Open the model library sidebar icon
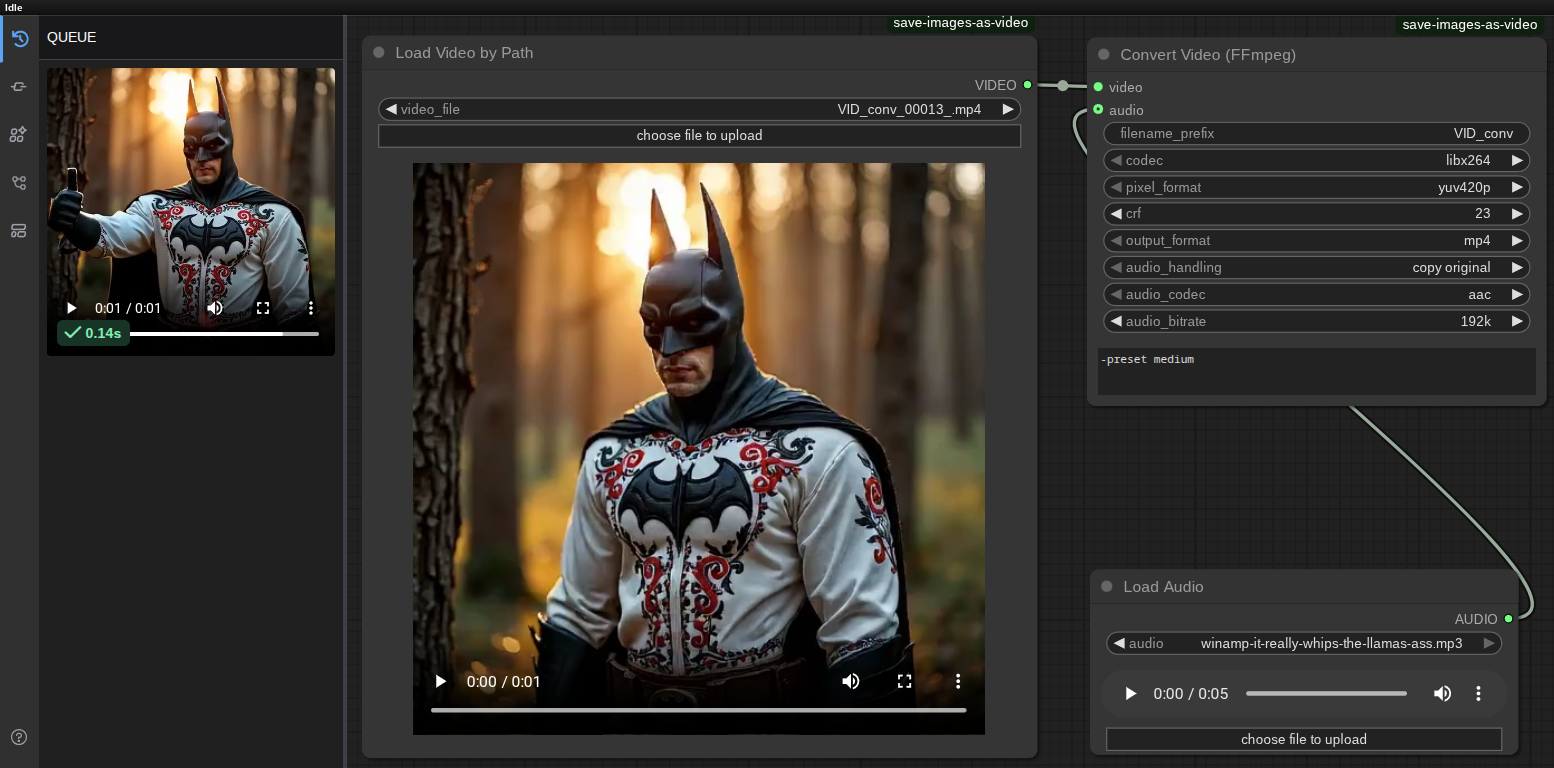1554x768 pixels. (x=19, y=135)
